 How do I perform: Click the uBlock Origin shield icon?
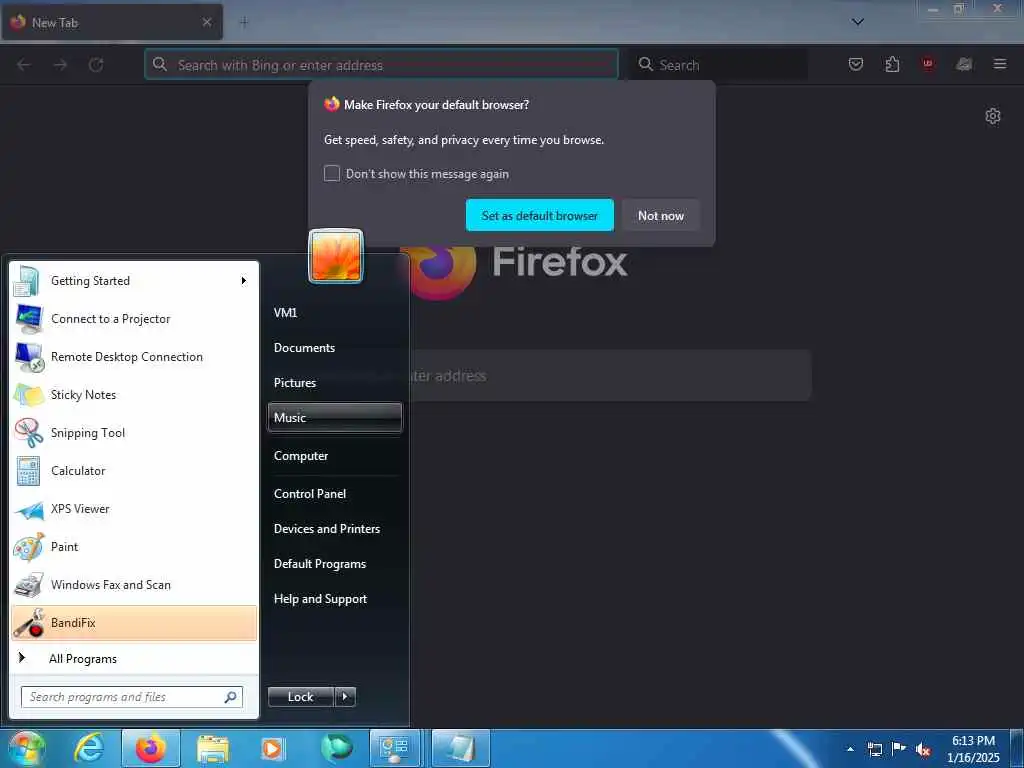pos(928,64)
